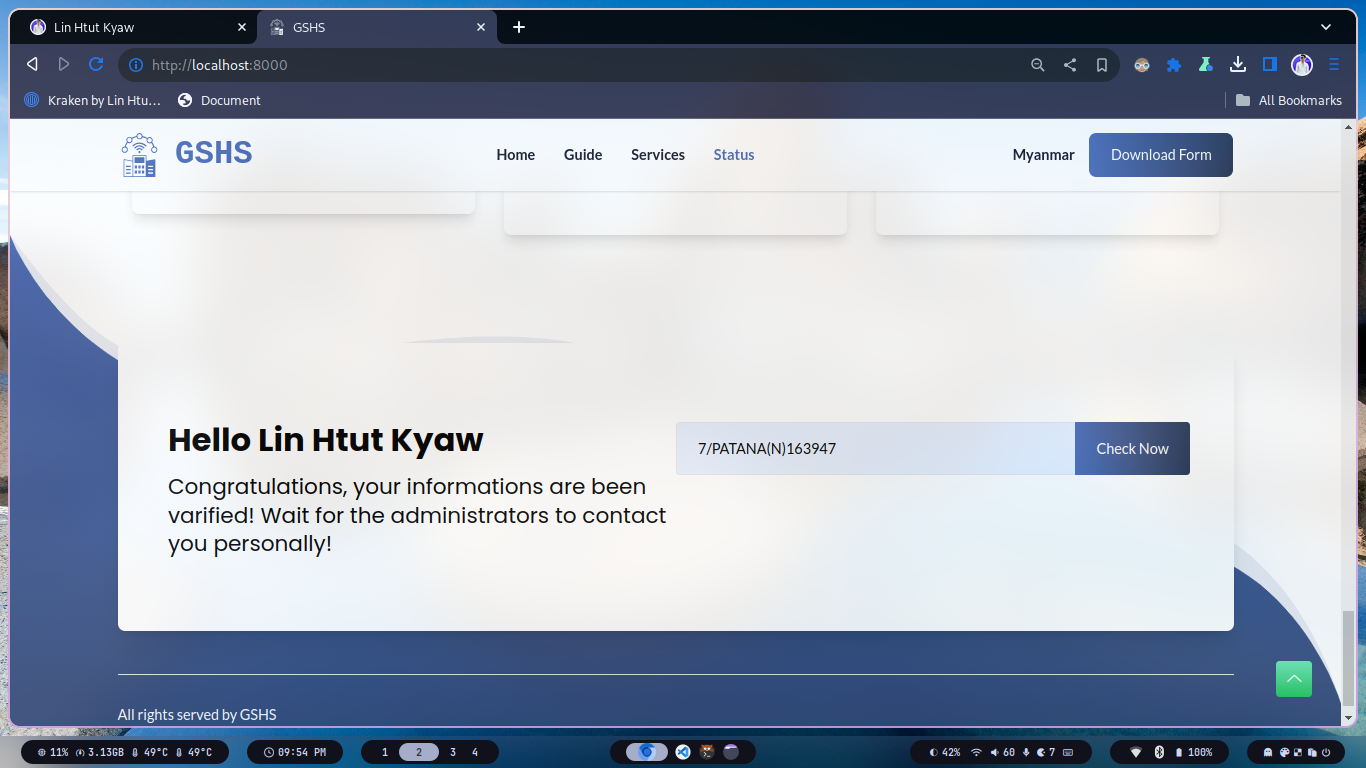
Task: Open the Home nav link
Action: 516,155
